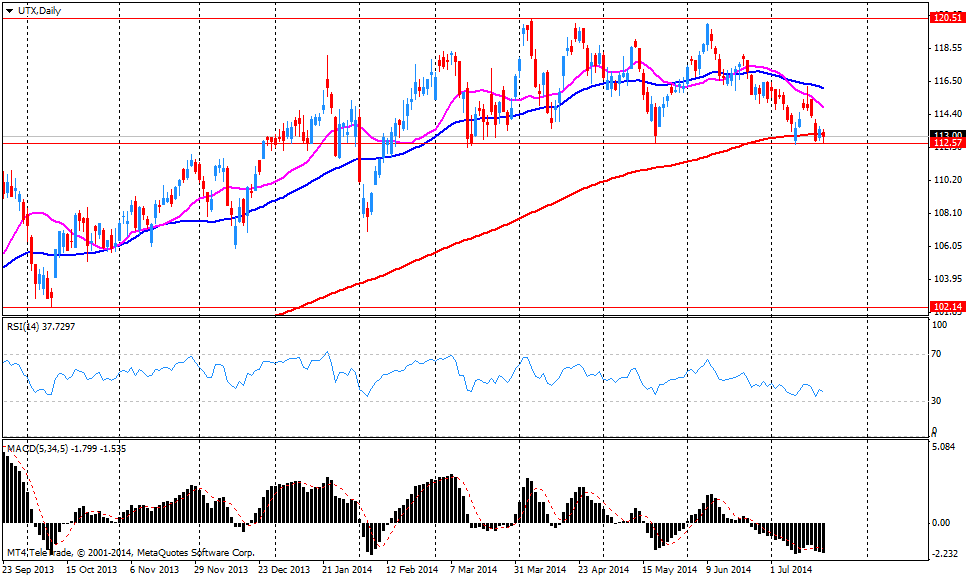Click the 108.10 price axis value
The image size is (968, 578).
pos(948,213)
